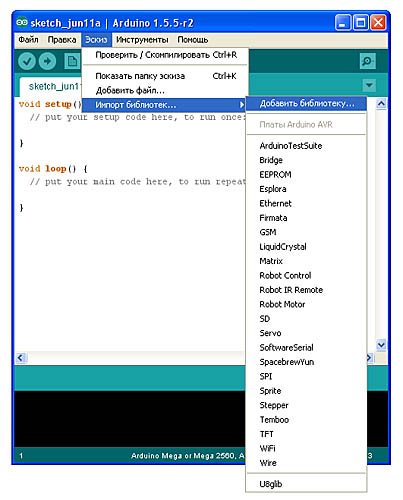Select the EEPROM library

coord(306,174)
